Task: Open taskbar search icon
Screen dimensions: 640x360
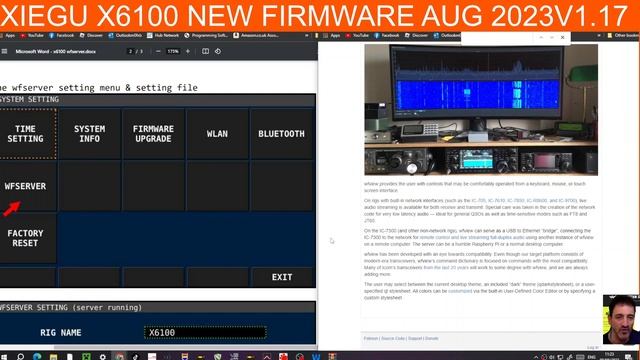Action: coord(20,357)
